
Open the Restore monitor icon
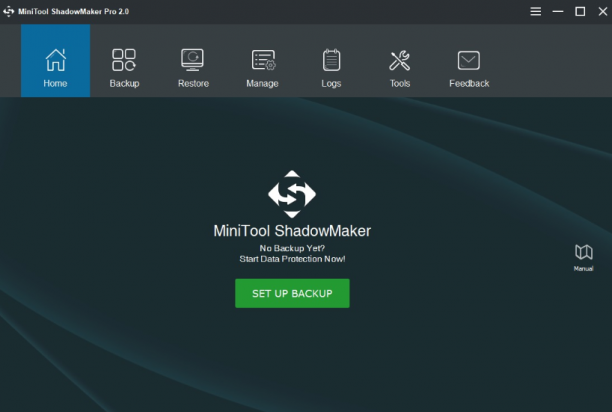[x=192, y=60]
